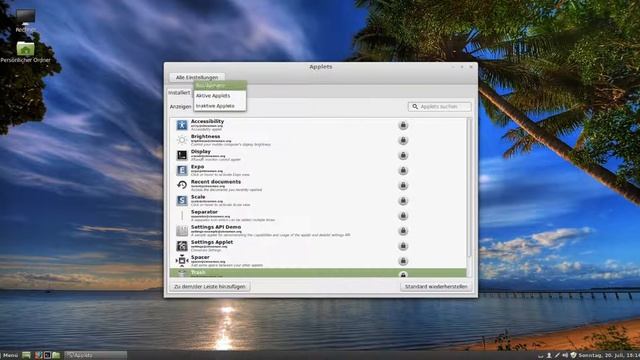Click the date and time in the panel
This screenshot has width=640, height=360.
click(609, 356)
